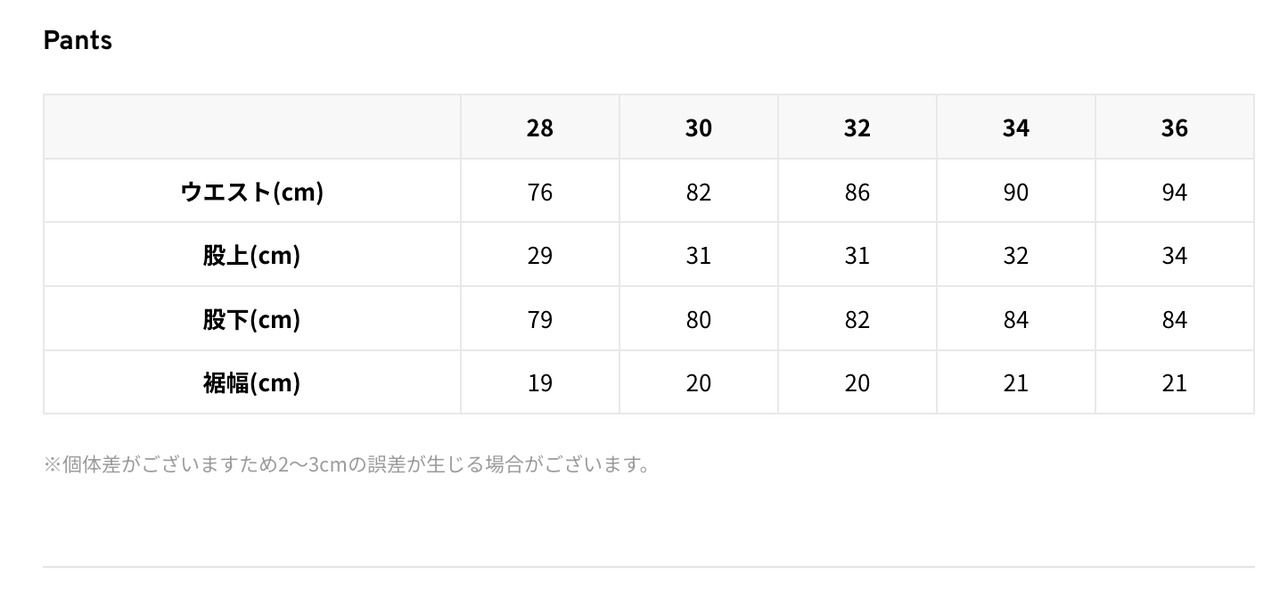Click the waist value 94 for size 36
The height and width of the screenshot is (599, 1280).
pos(1174,192)
